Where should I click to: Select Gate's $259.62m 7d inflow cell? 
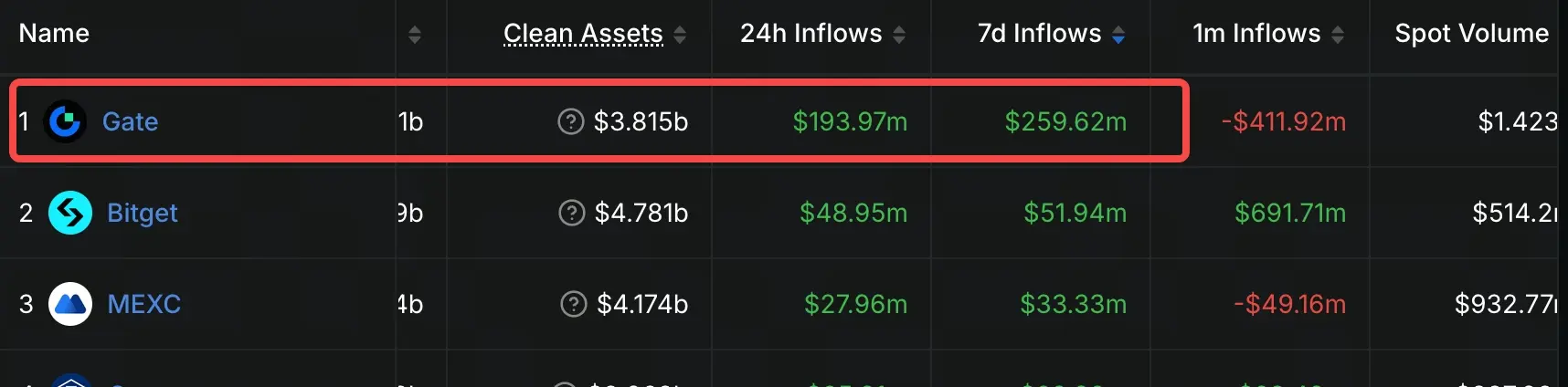1065,121
